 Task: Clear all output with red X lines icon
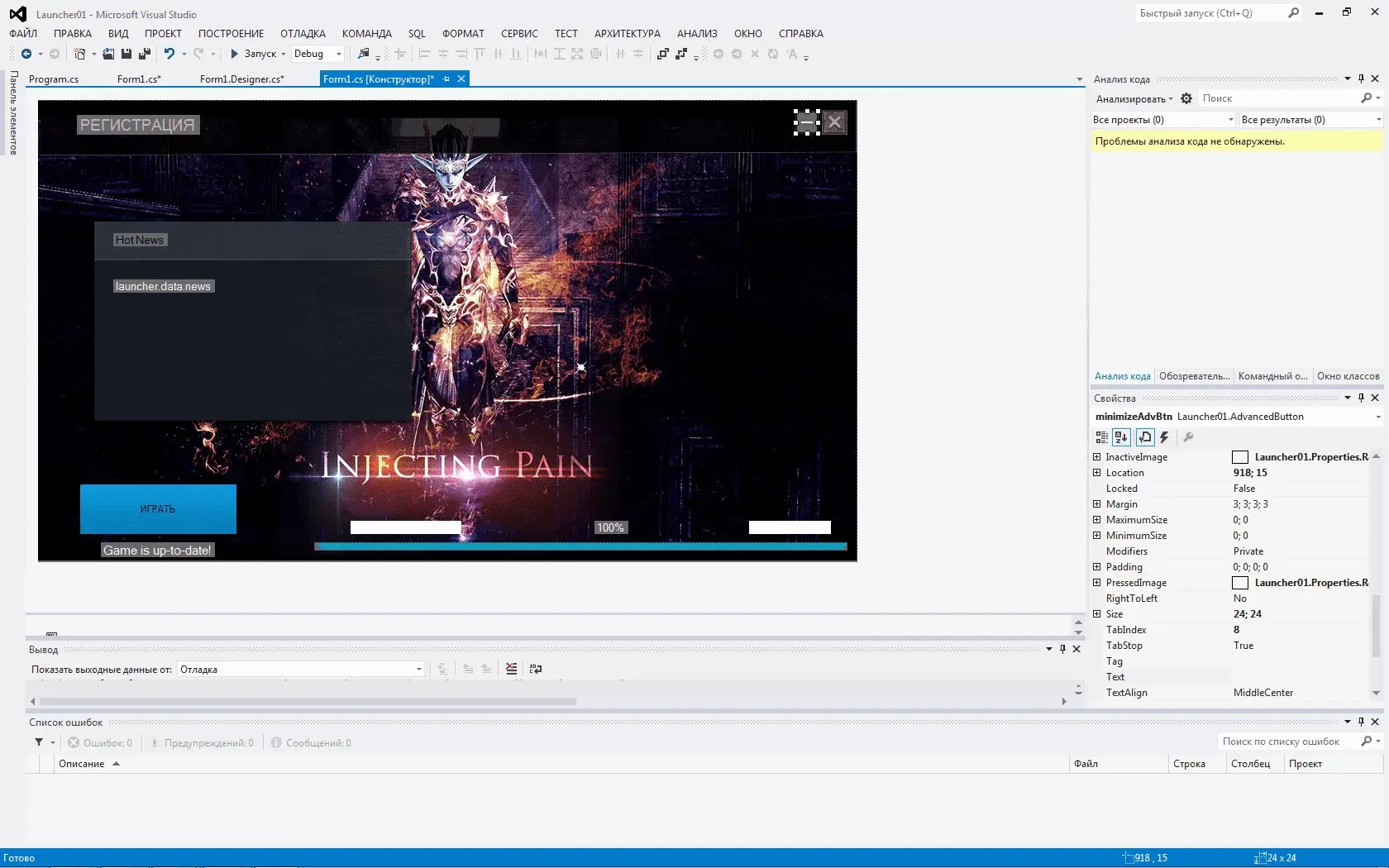pos(512,669)
